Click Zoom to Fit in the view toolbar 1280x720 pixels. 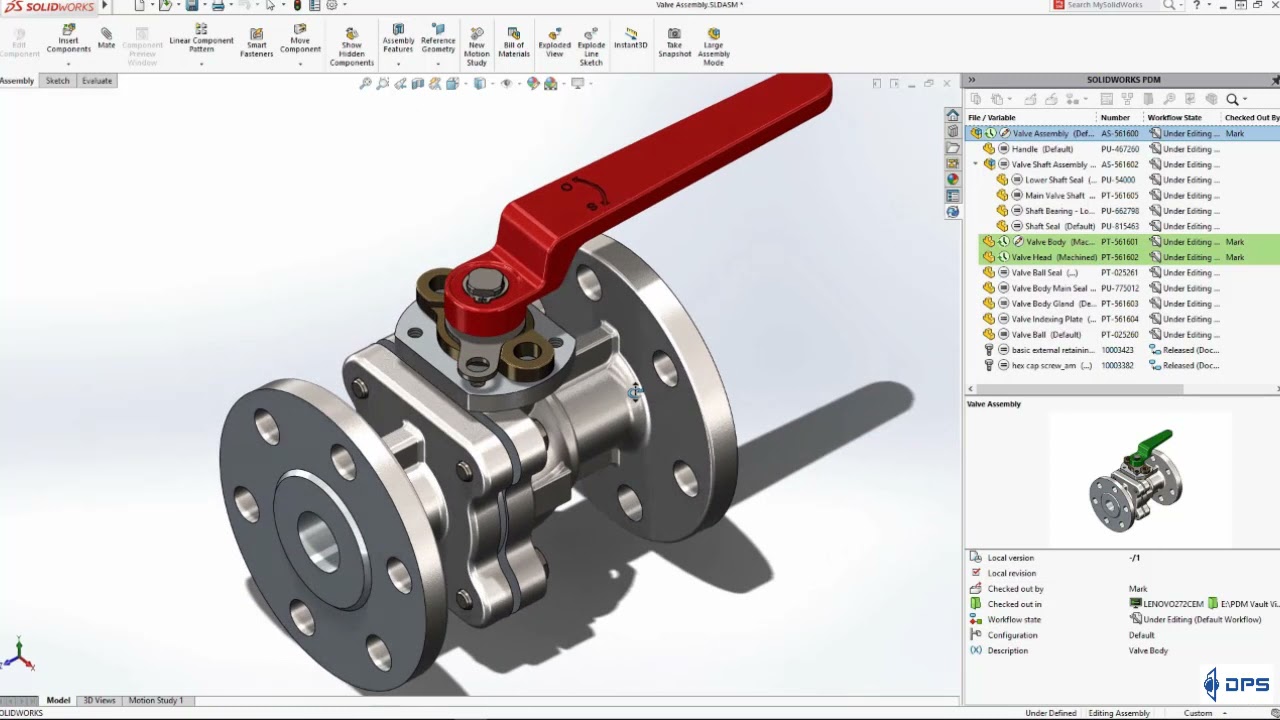pos(366,84)
